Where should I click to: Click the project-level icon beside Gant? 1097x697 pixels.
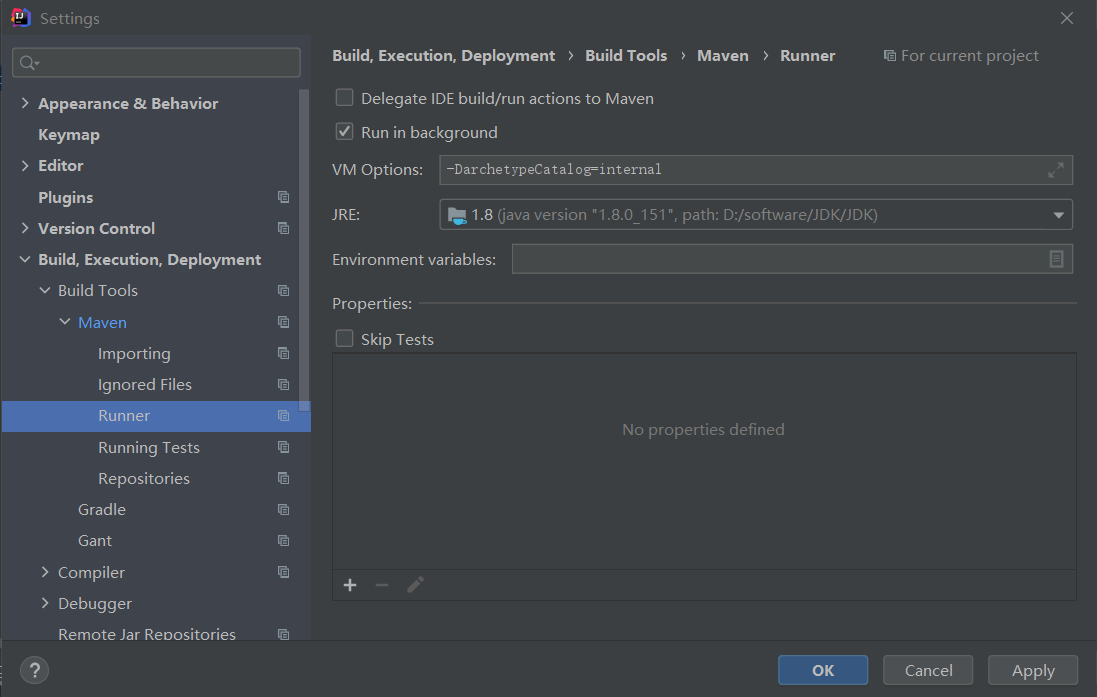pyautogui.click(x=283, y=541)
